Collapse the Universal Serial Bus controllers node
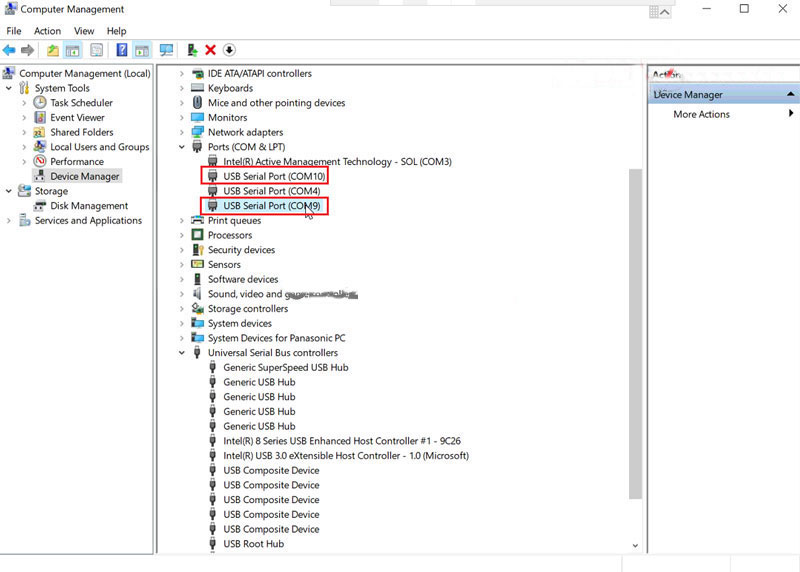800x572 pixels. coord(182,353)
